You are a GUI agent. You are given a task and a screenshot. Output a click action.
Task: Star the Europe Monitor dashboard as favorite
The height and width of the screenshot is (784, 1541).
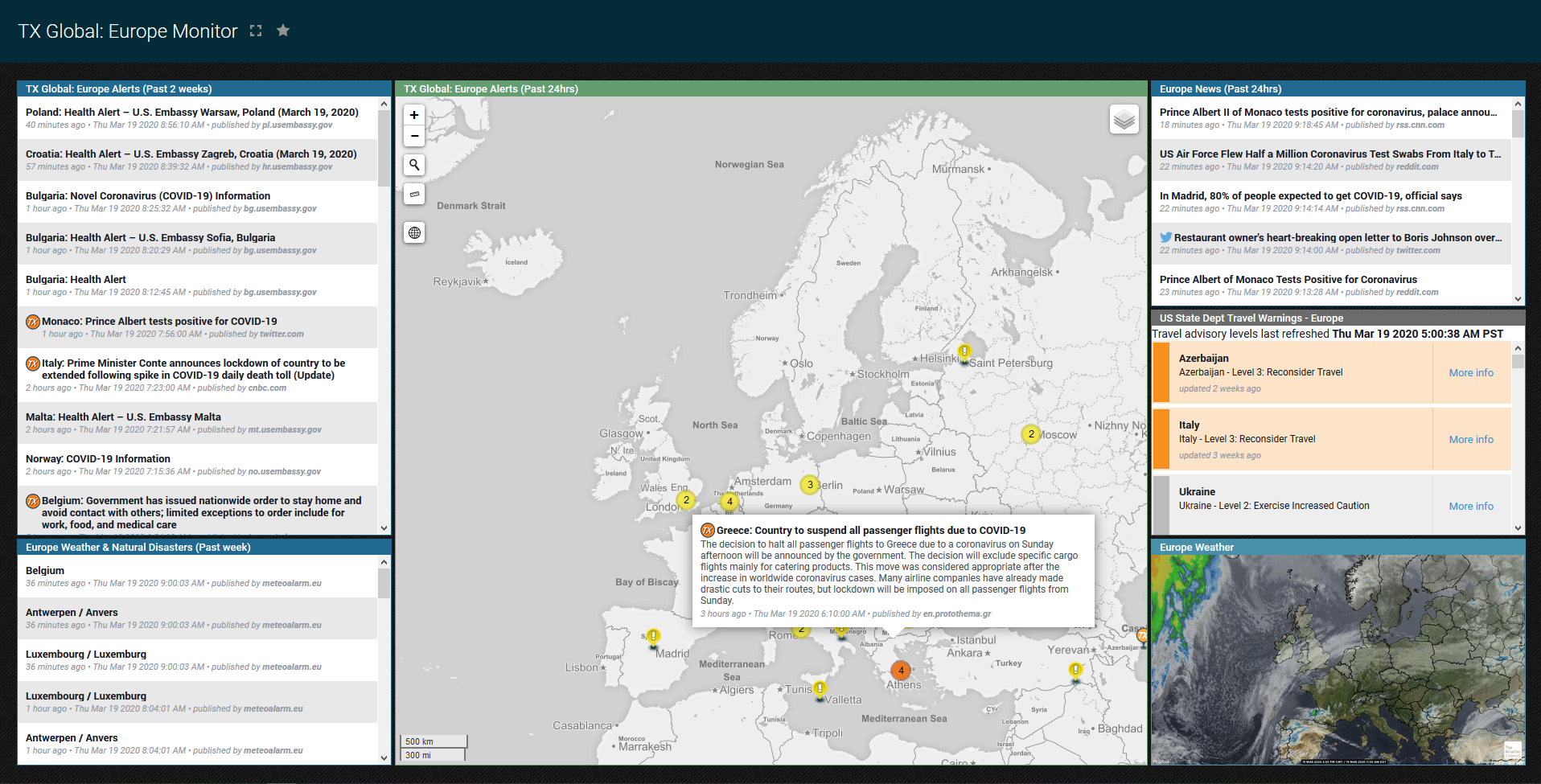click(283, 31)
